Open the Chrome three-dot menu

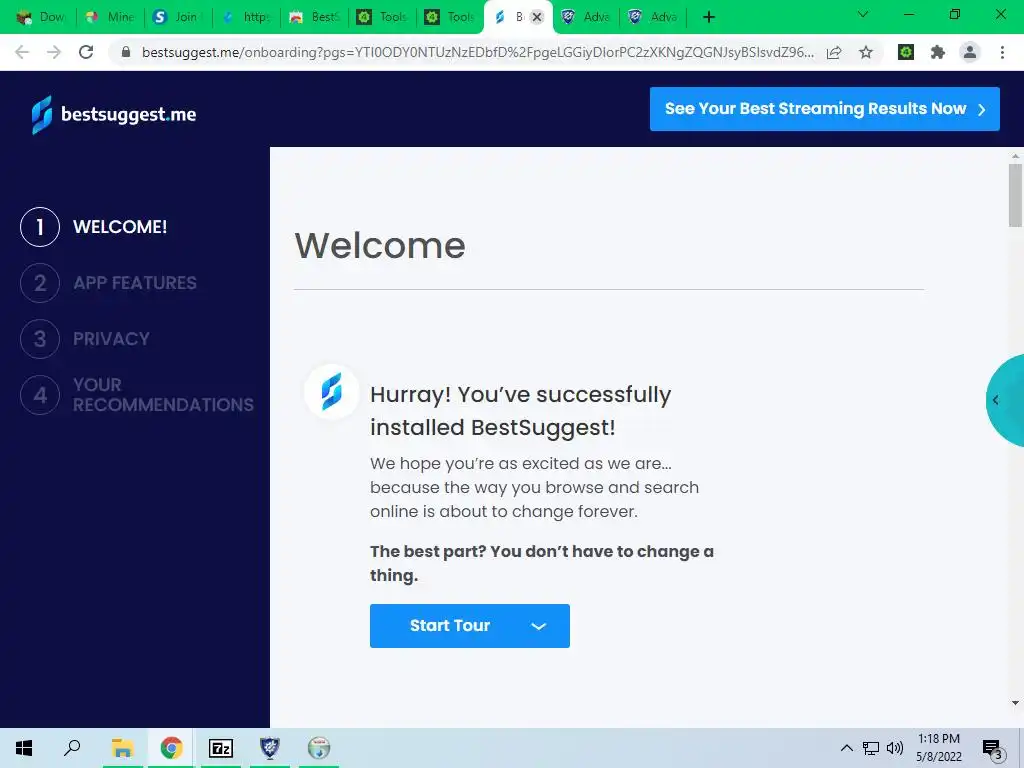point(1002,52)
